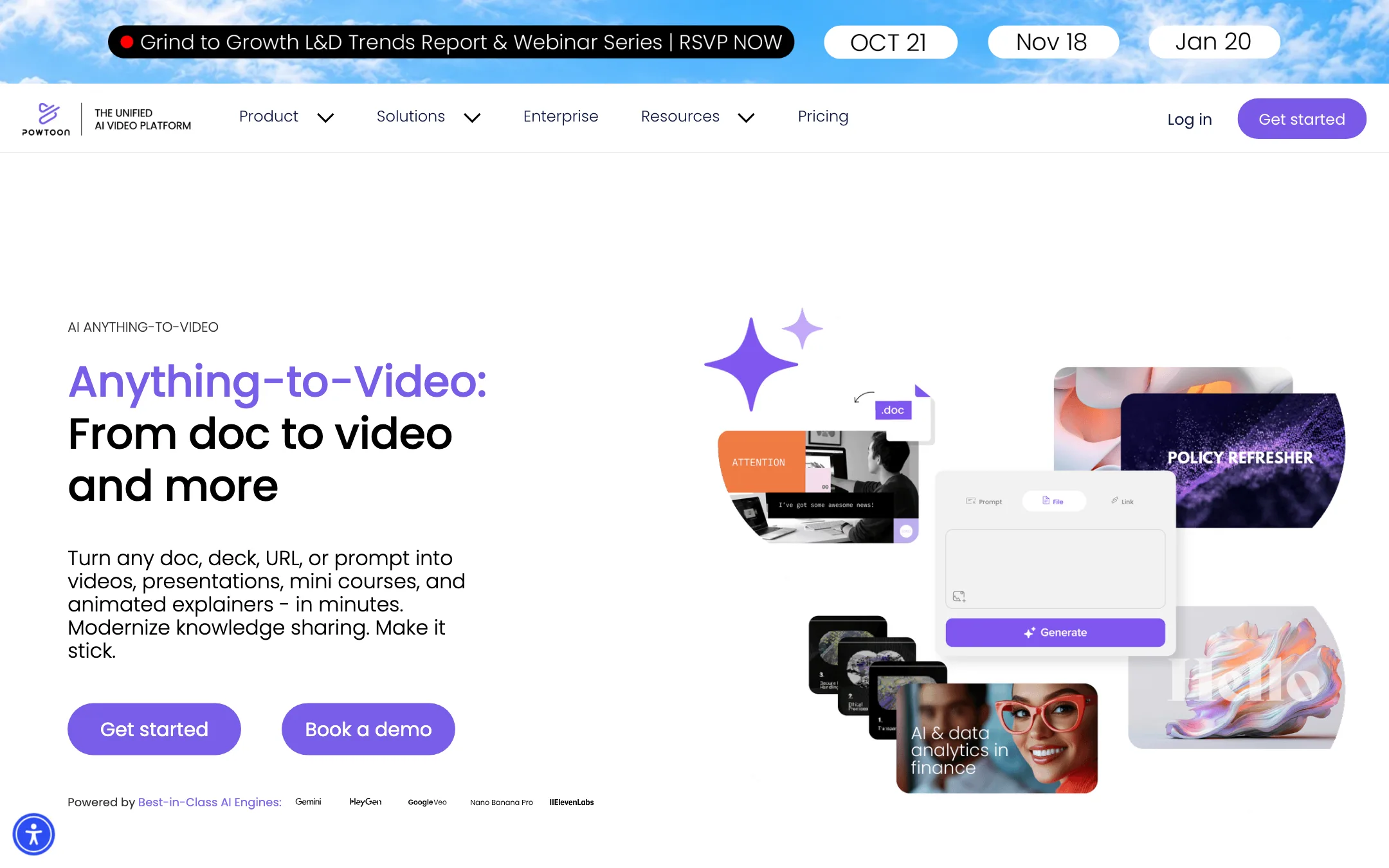
Task: Click the Log in link
Action: tap(1190, 120)
